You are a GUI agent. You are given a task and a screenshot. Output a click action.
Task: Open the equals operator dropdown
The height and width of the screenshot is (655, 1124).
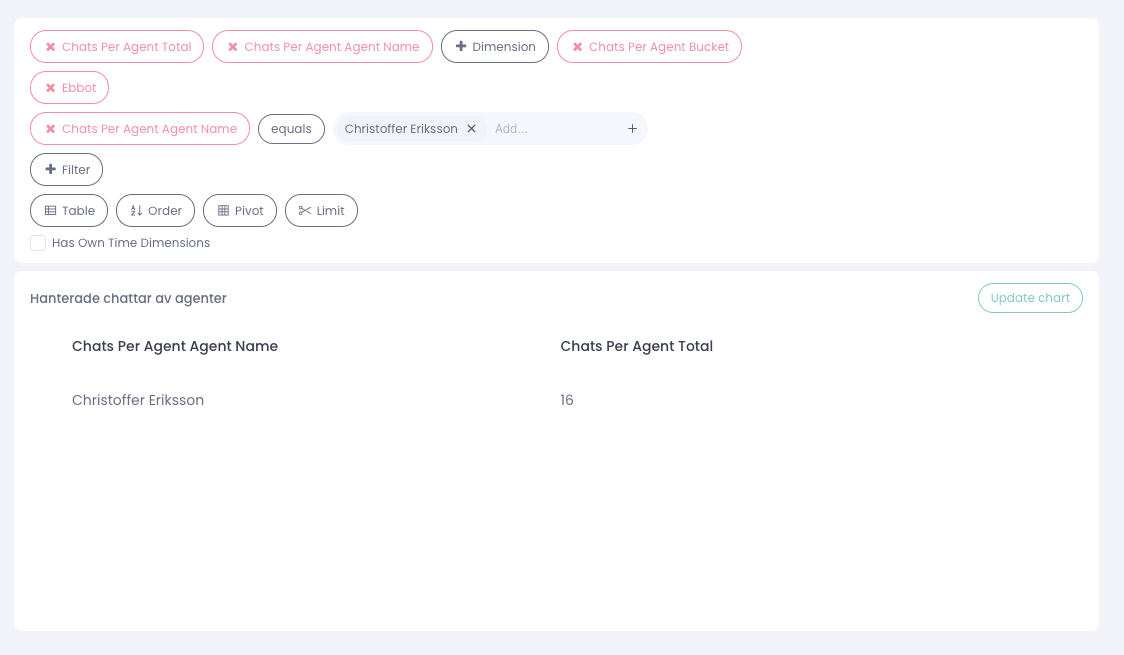pos(291,129)
